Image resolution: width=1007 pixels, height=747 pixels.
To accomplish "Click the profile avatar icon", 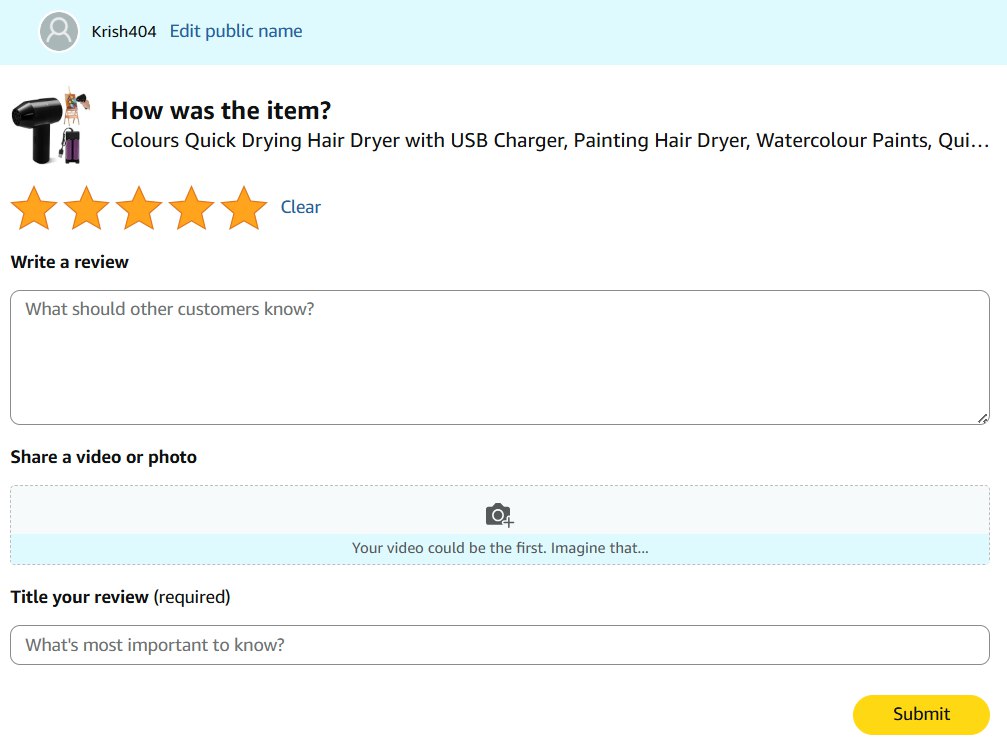I will click(59, 32).
